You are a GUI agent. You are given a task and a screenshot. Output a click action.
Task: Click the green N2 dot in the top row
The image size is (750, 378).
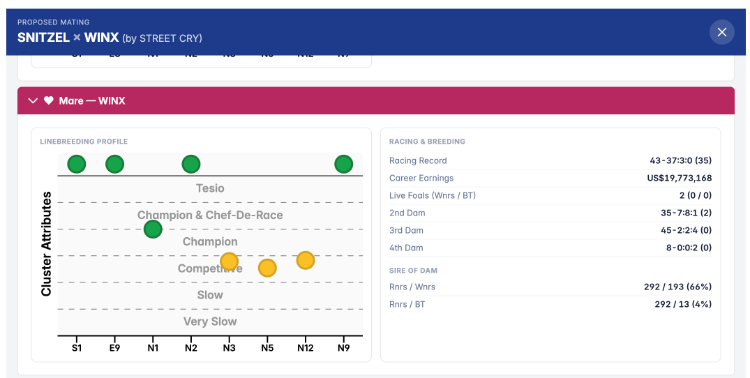pyautogui.click(x=191, y=164)
